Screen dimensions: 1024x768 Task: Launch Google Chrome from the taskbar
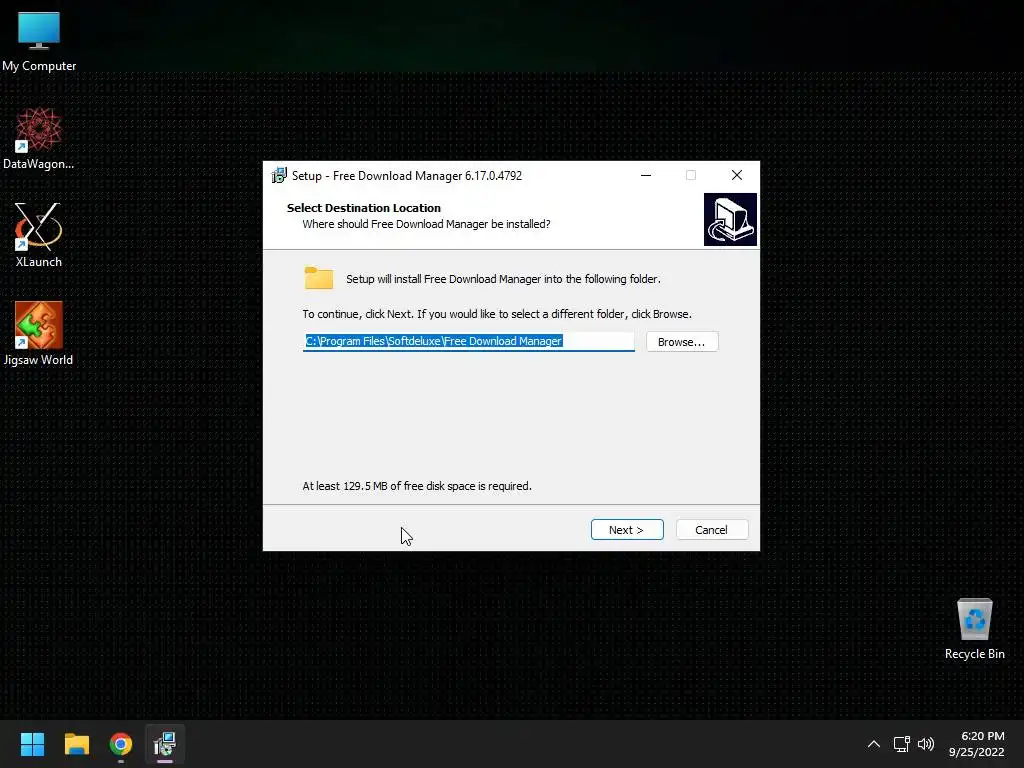121,744
